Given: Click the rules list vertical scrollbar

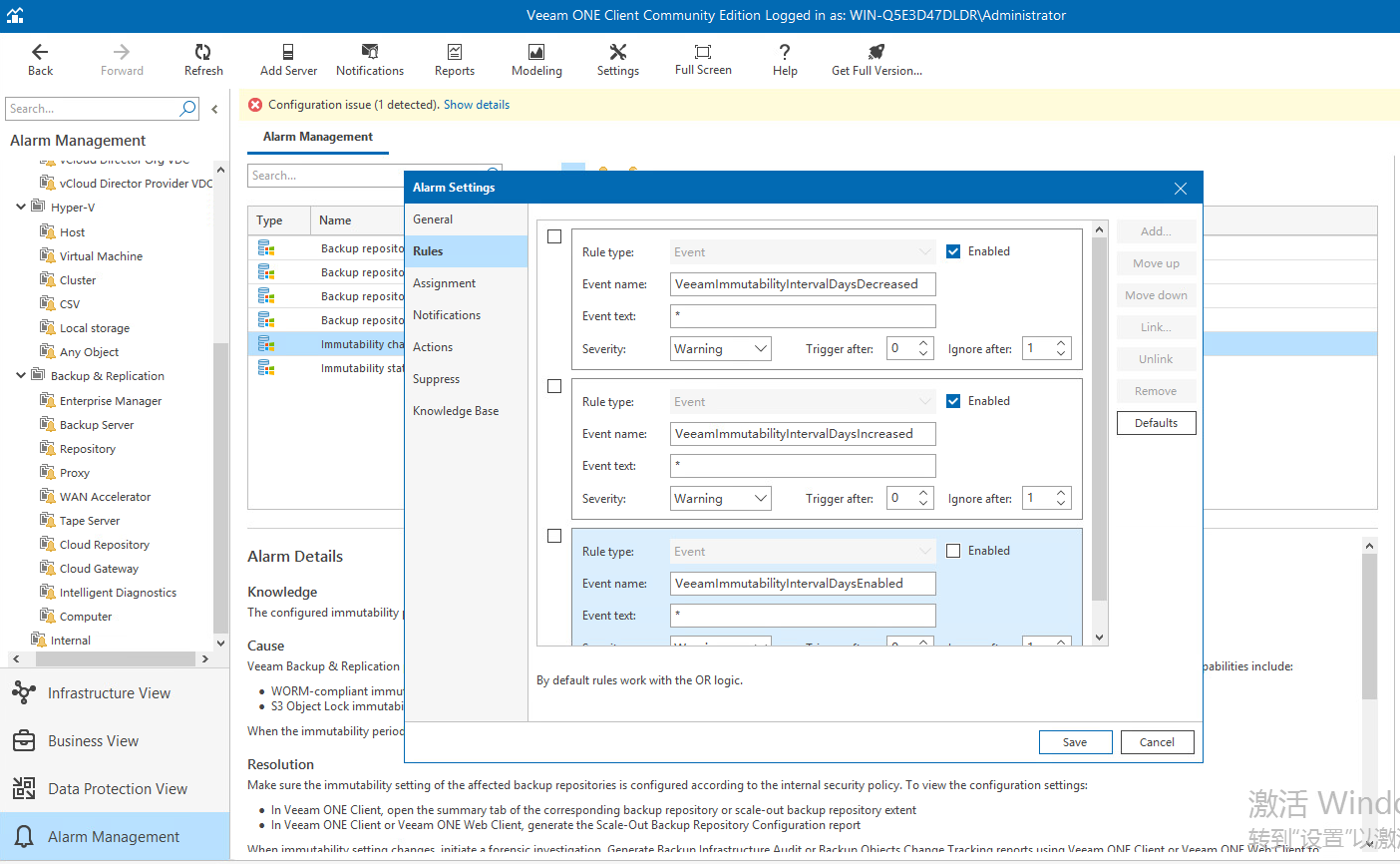Looking at the screenshot, I should (1099, 419).
